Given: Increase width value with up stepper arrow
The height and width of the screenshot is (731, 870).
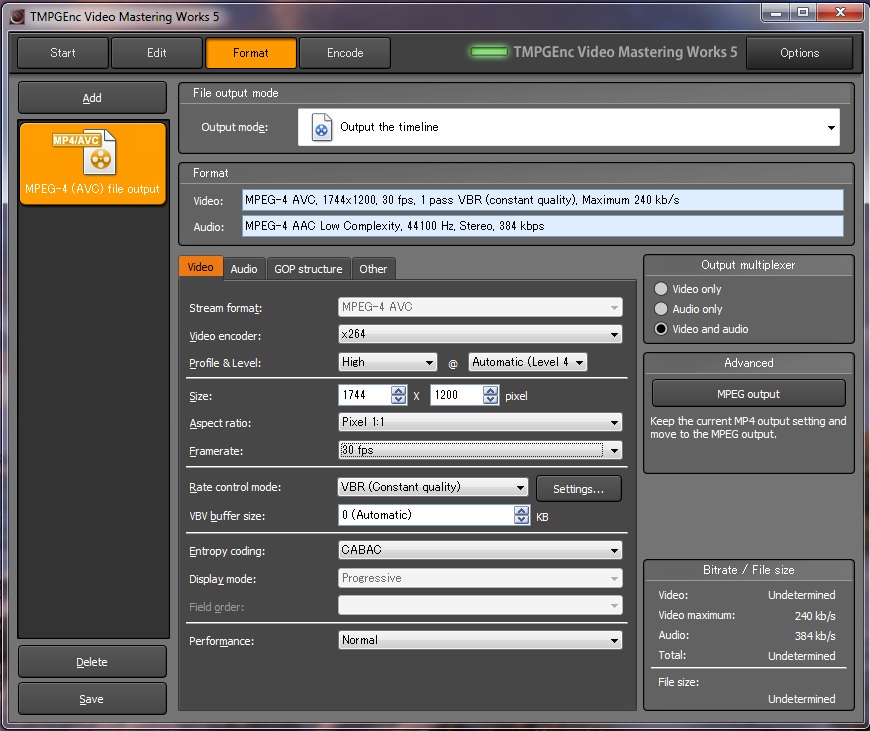Looking at the screenshot, I should pos(398,390).
